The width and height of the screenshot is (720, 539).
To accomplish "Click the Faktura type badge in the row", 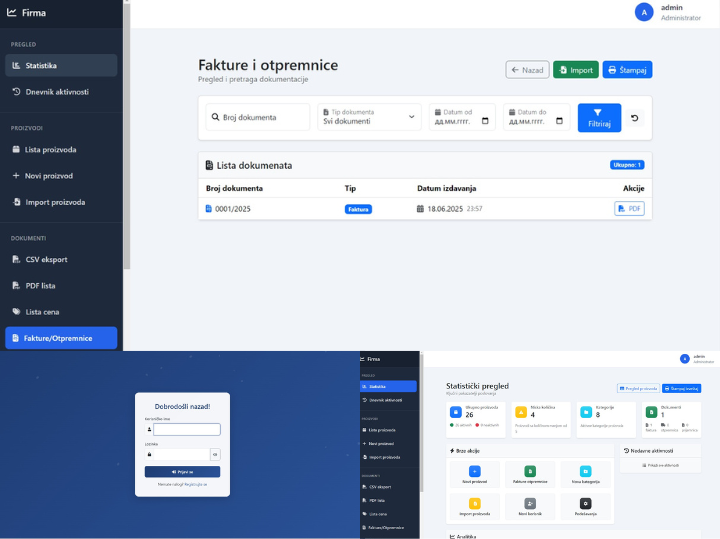I will [x=358, y=209].
